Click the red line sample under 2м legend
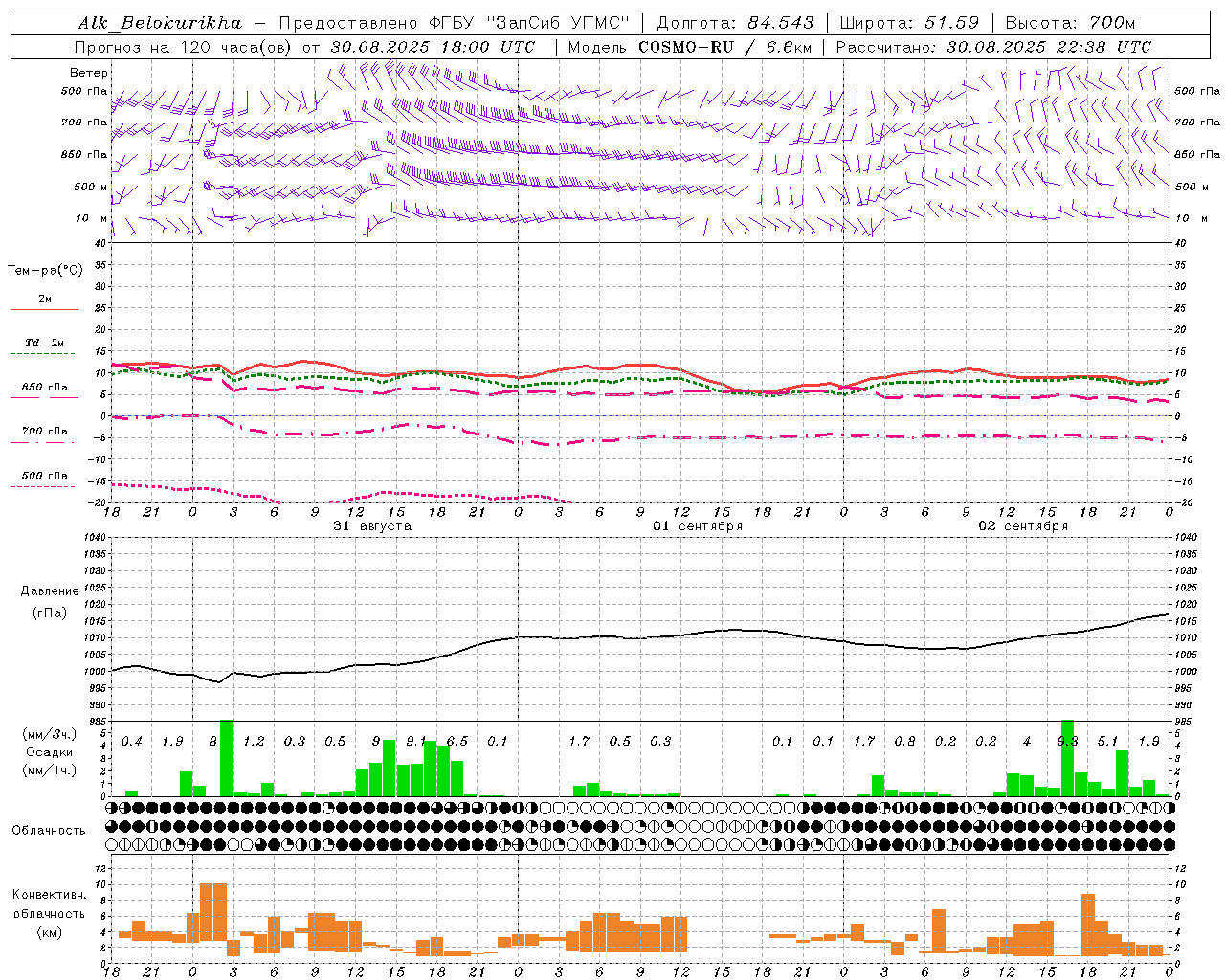 click(x=44, y=309)
